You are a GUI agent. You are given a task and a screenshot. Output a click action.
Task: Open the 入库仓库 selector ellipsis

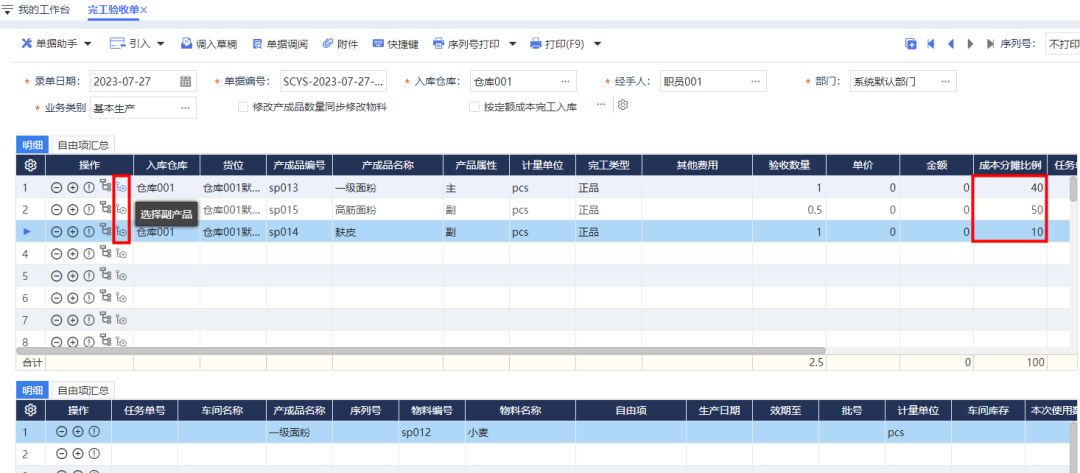[565, 81]
